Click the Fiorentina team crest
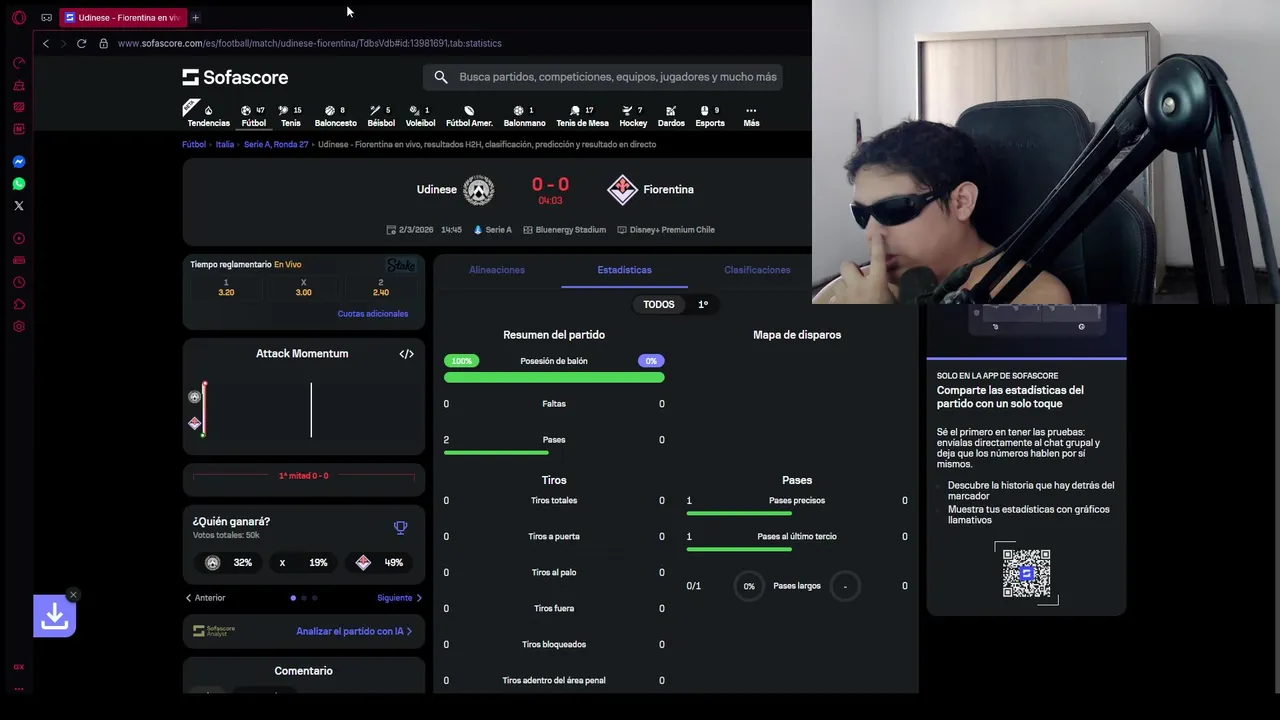 [x=622, y=189]
